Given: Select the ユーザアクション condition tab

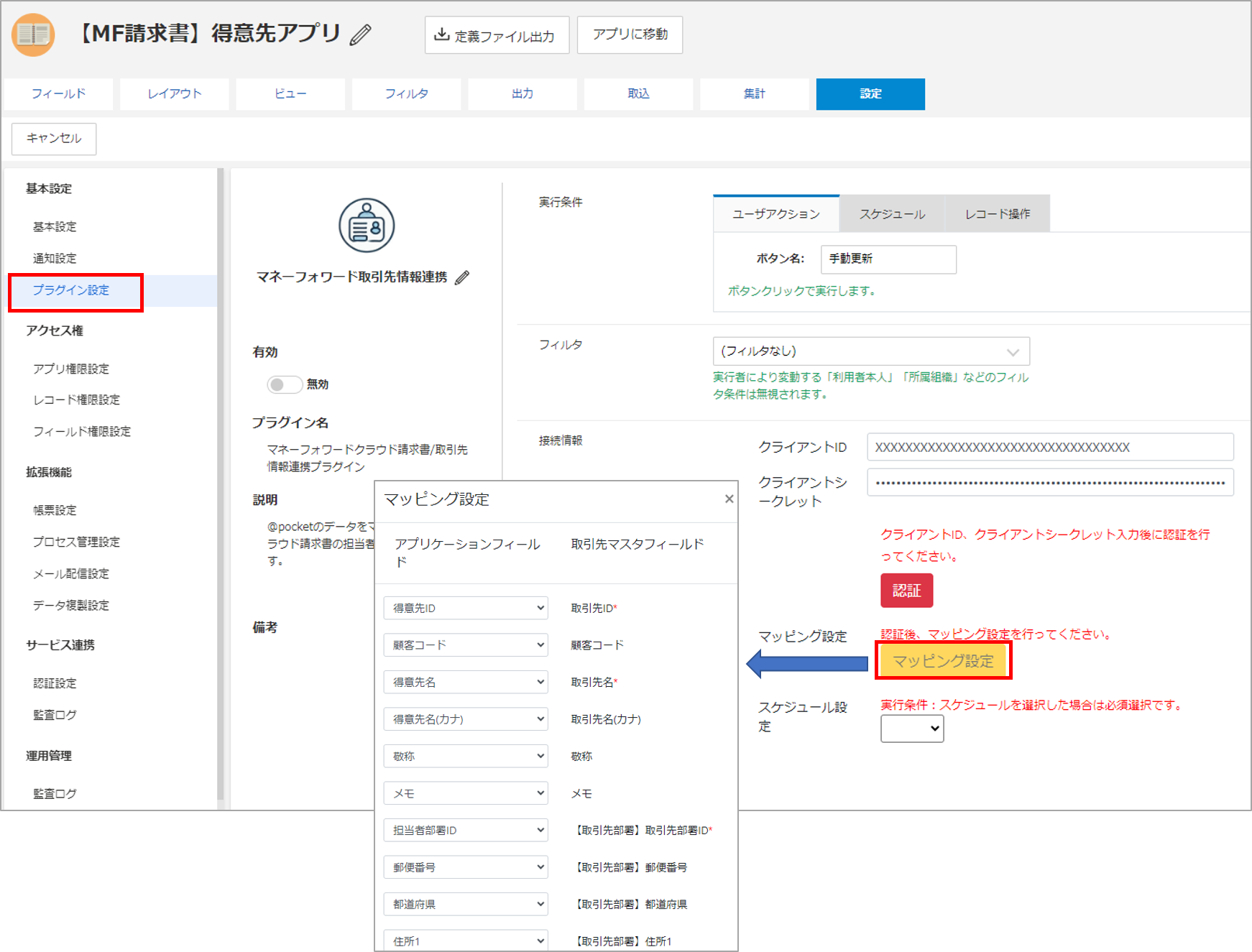Looking at the screenshot, I should pos(776,214).
